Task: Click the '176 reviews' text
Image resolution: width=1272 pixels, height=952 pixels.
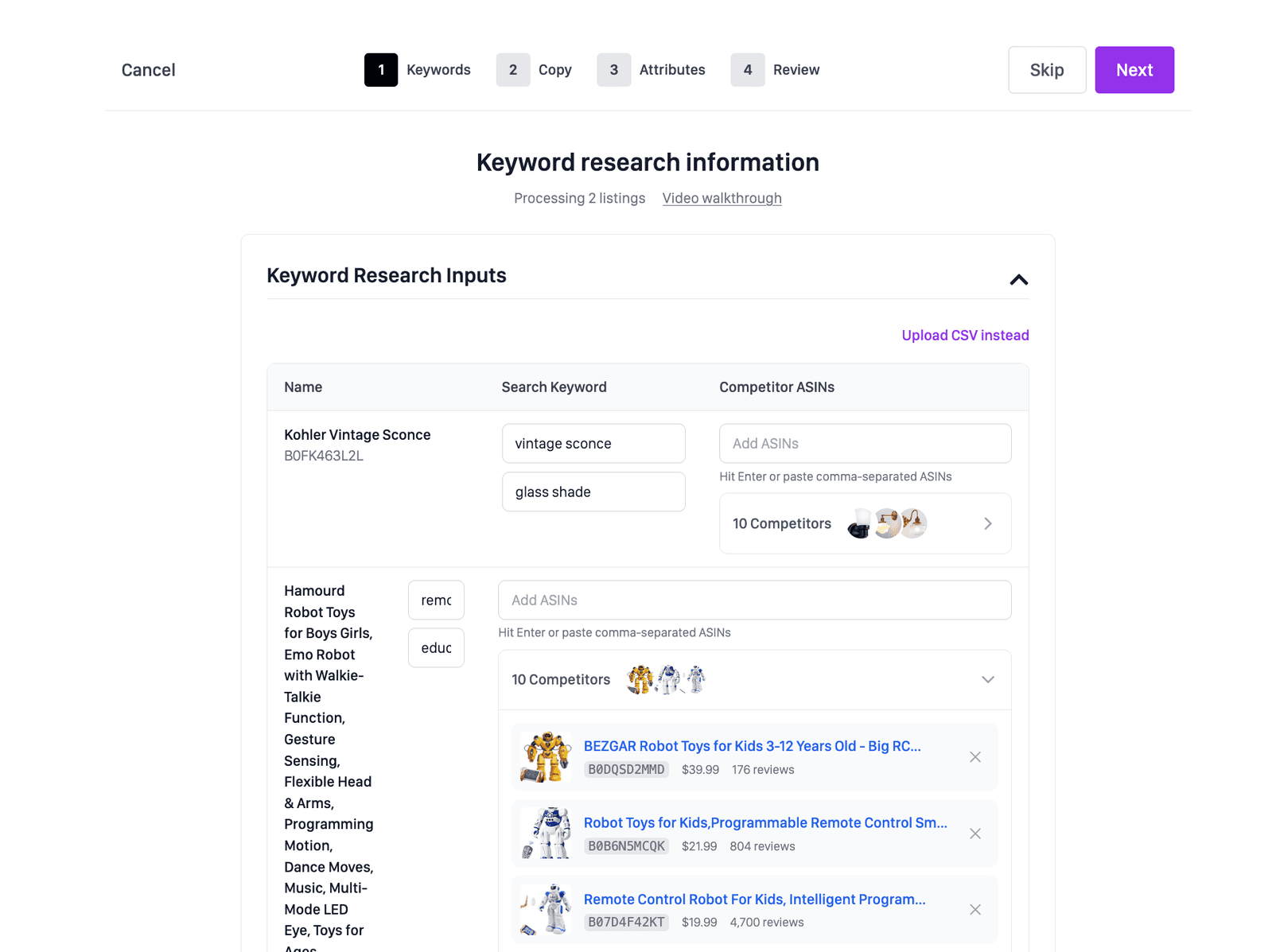Action: click(763, 770)
